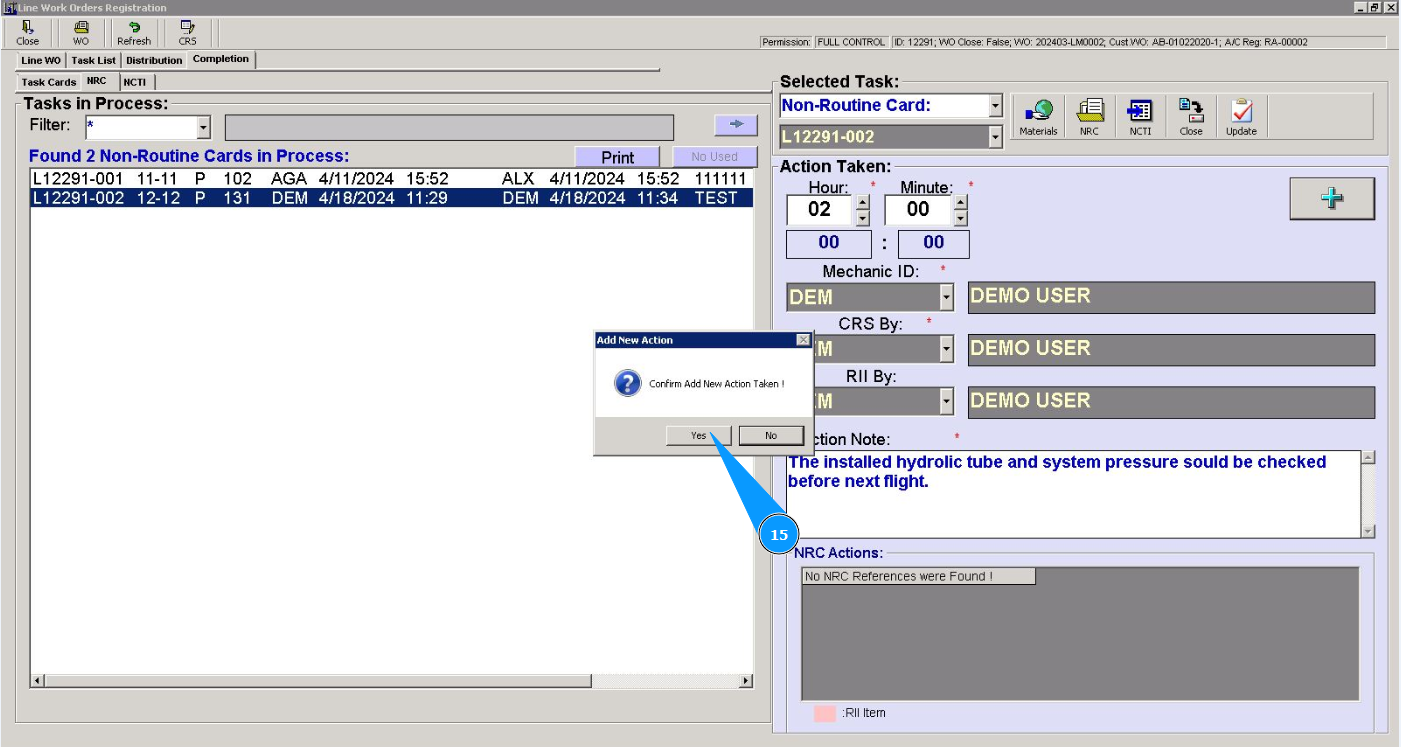Expand the Mechanic ID dropdown
The image size is (1401, 747).
(x=946, y=297)
